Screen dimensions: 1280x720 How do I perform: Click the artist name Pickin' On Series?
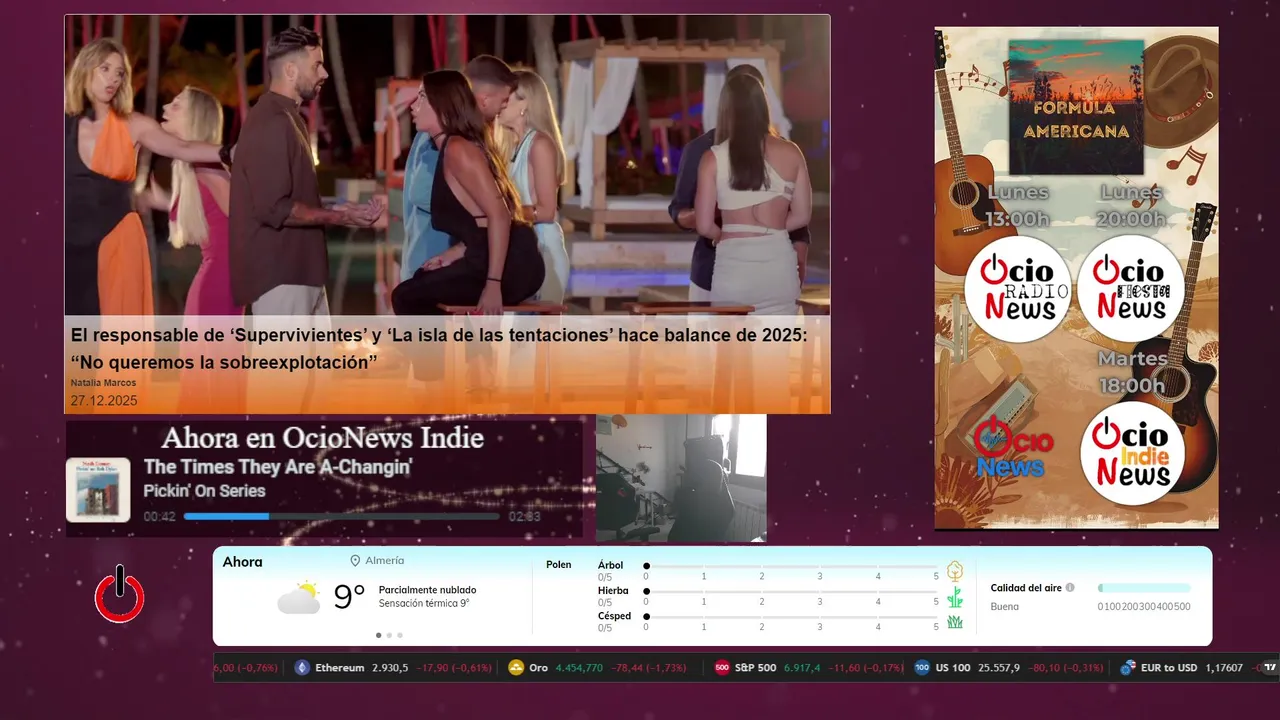204,491
